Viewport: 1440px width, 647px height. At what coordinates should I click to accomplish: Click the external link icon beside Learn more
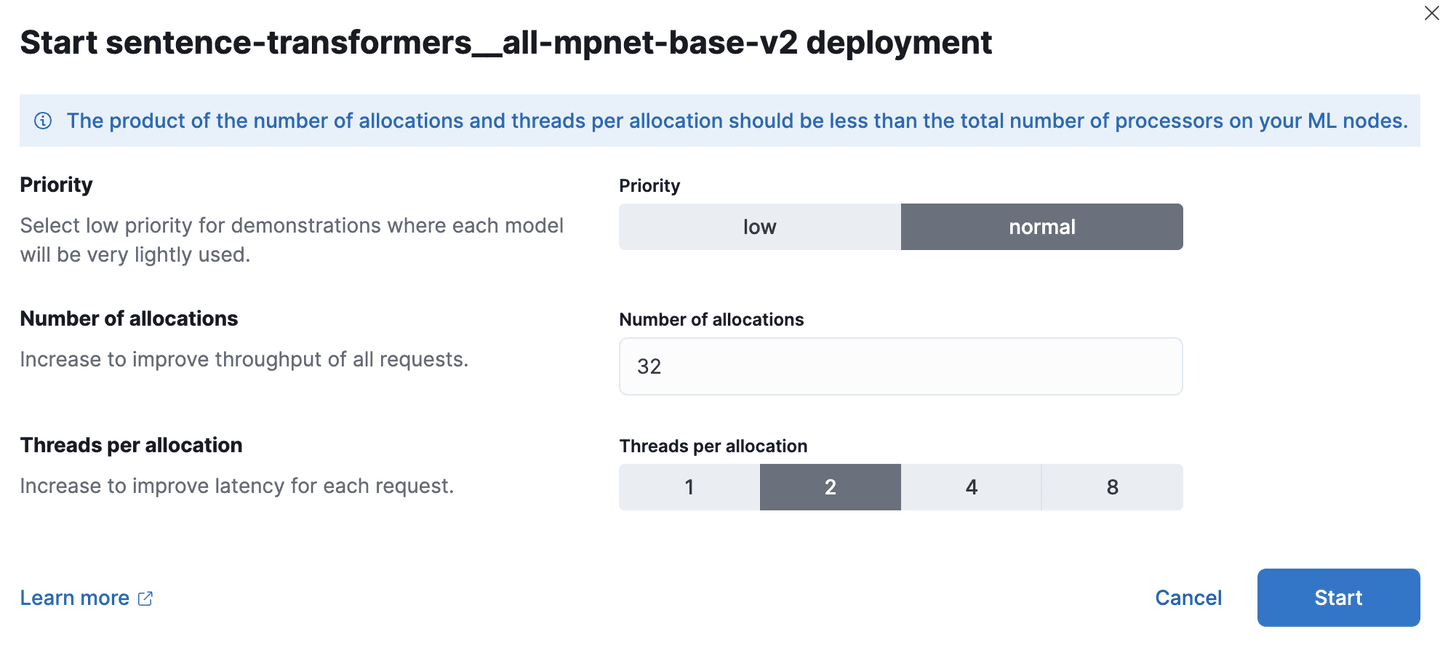tap(145, 598)
